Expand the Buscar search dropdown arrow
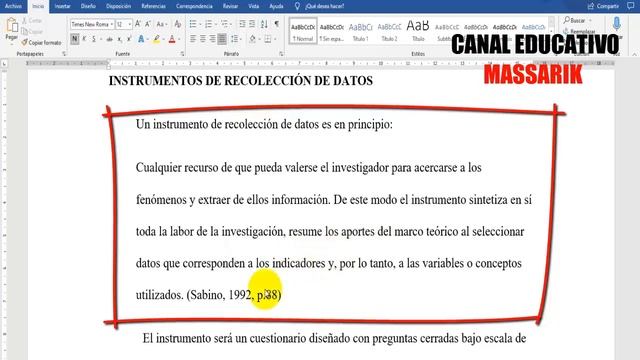Image resolution: width=640 pixels, height=360 pixels. click(590, 20)
